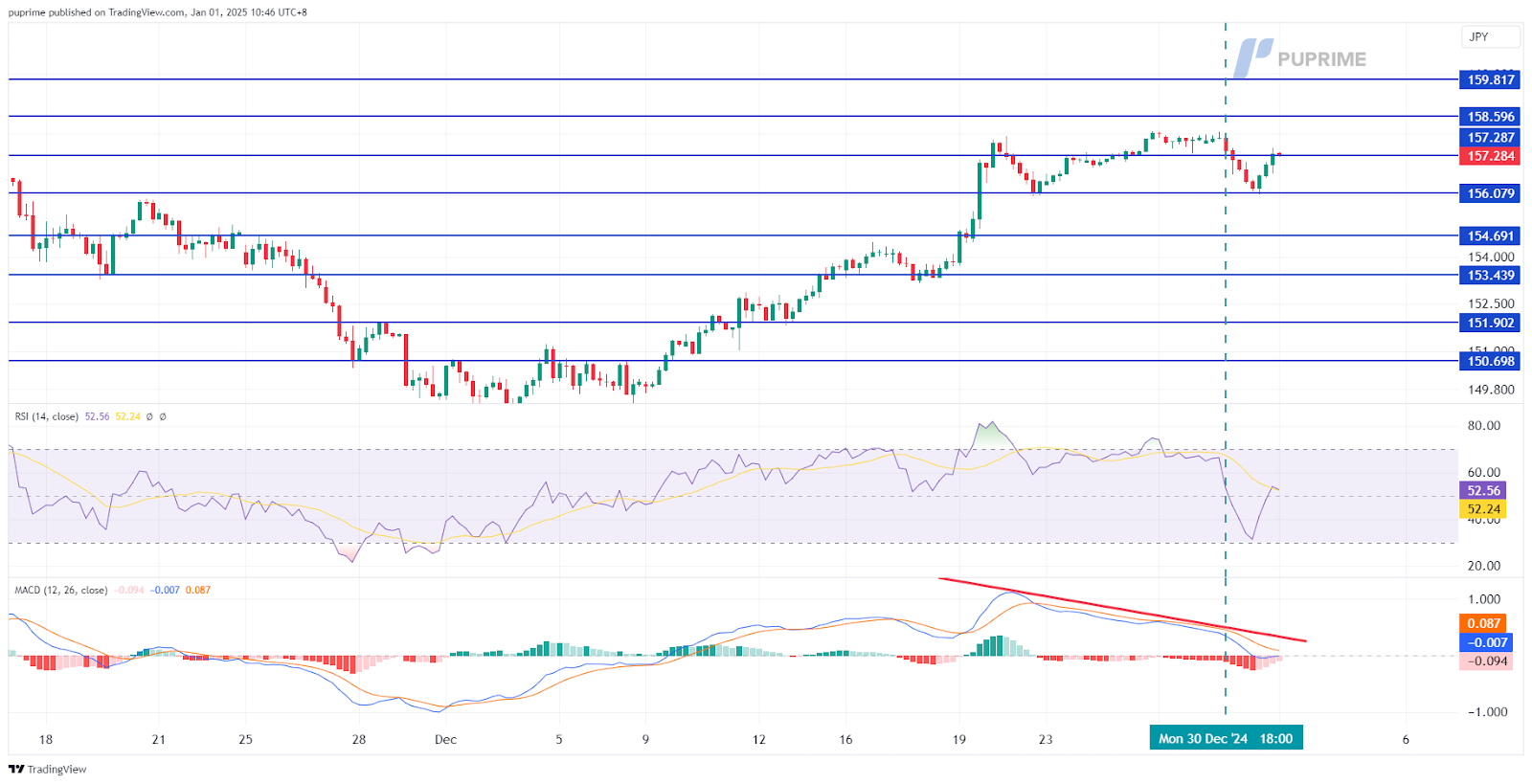The width and height of the screenshot is (1532, 784).
Task: Click the purple RSI value 52.56 in legend
Action: pos(97,416)
